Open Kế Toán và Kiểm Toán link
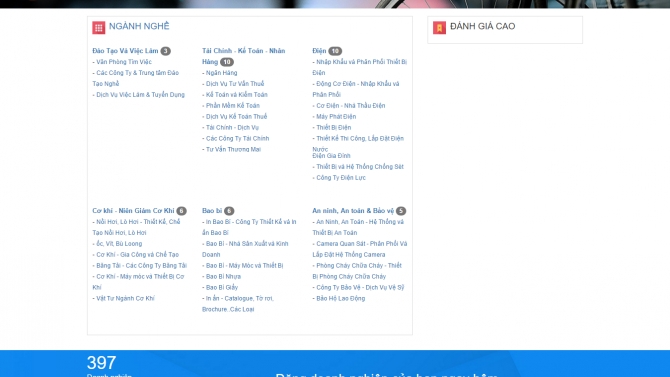Image resolution: width=670 pixels, height=377 pixels. tap(237, 95)
